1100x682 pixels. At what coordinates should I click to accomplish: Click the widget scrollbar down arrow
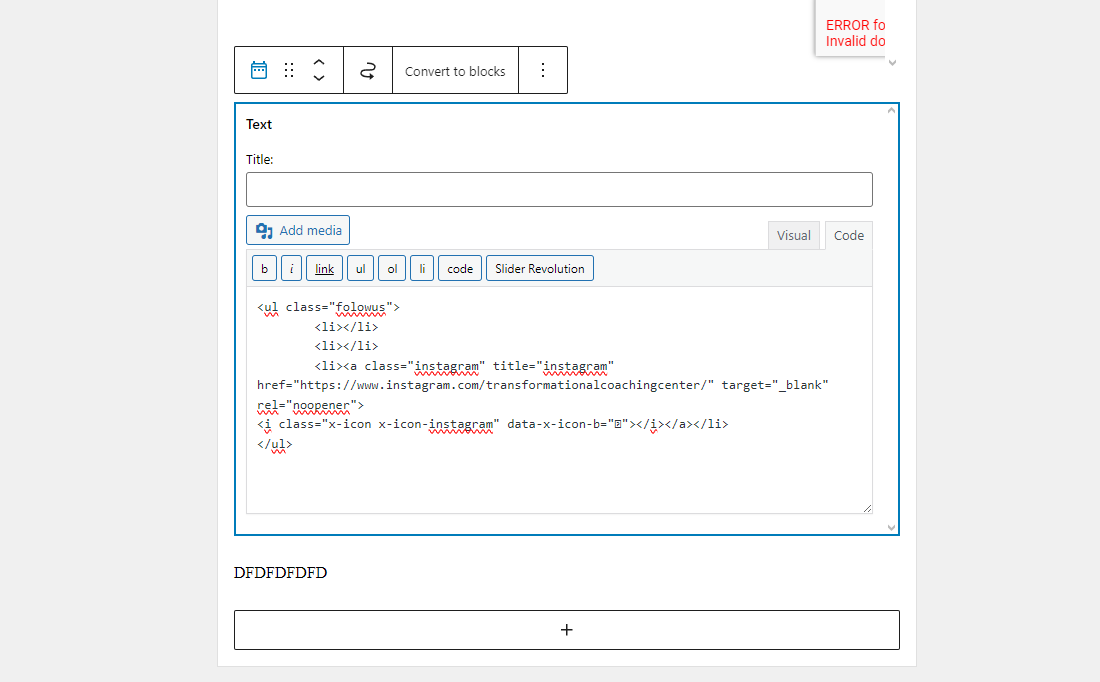click(891, 528)
